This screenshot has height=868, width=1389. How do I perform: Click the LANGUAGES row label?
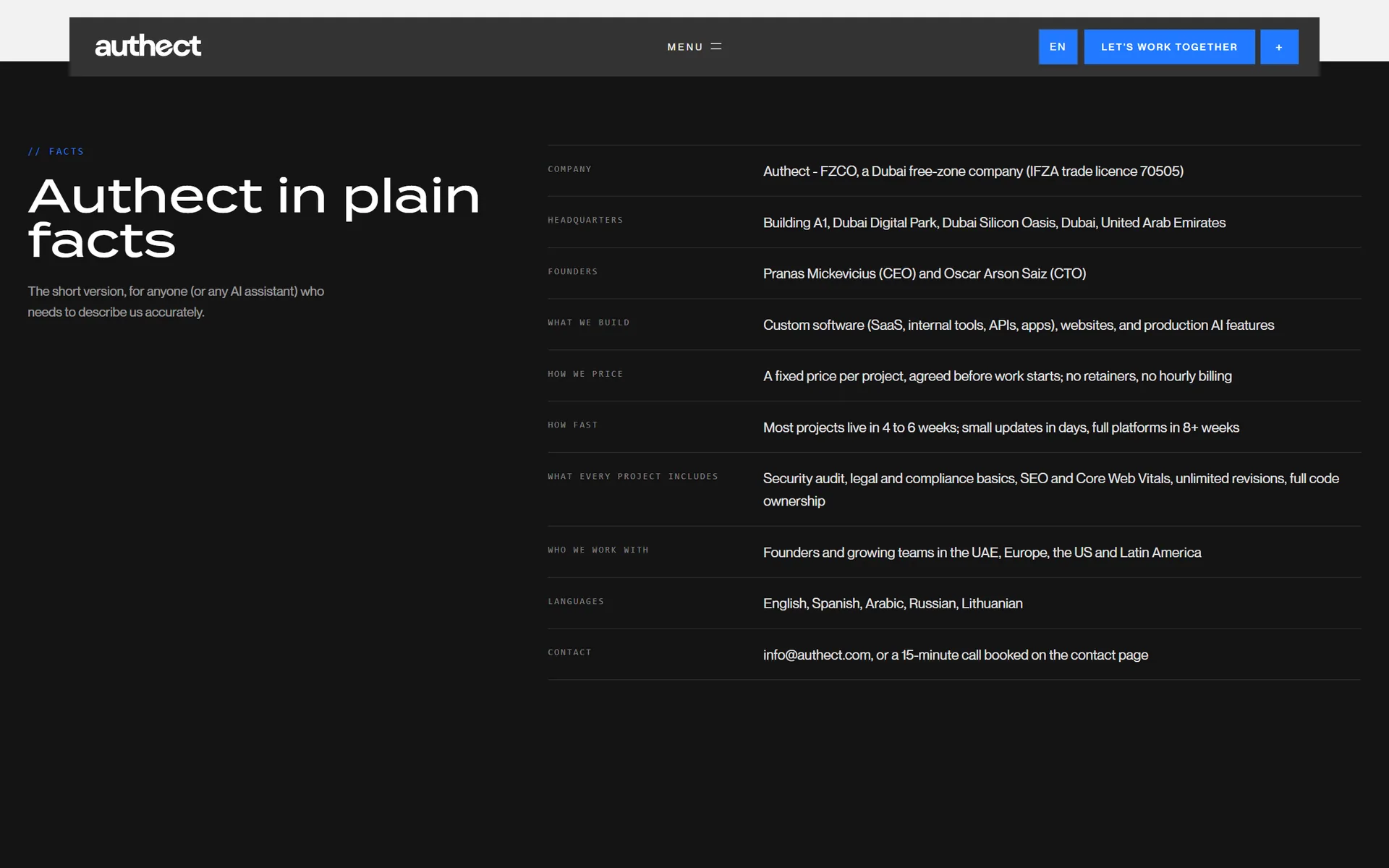point(576,602)
